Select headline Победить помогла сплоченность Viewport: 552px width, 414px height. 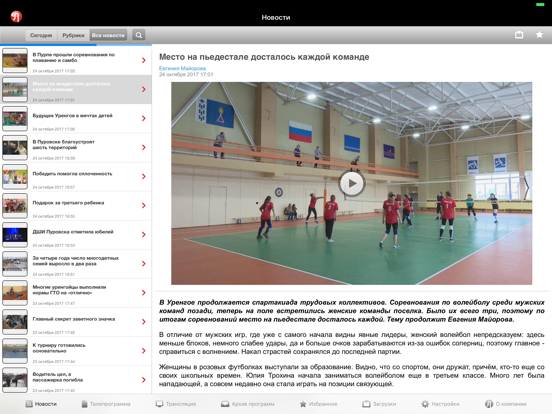coord(72,174)
